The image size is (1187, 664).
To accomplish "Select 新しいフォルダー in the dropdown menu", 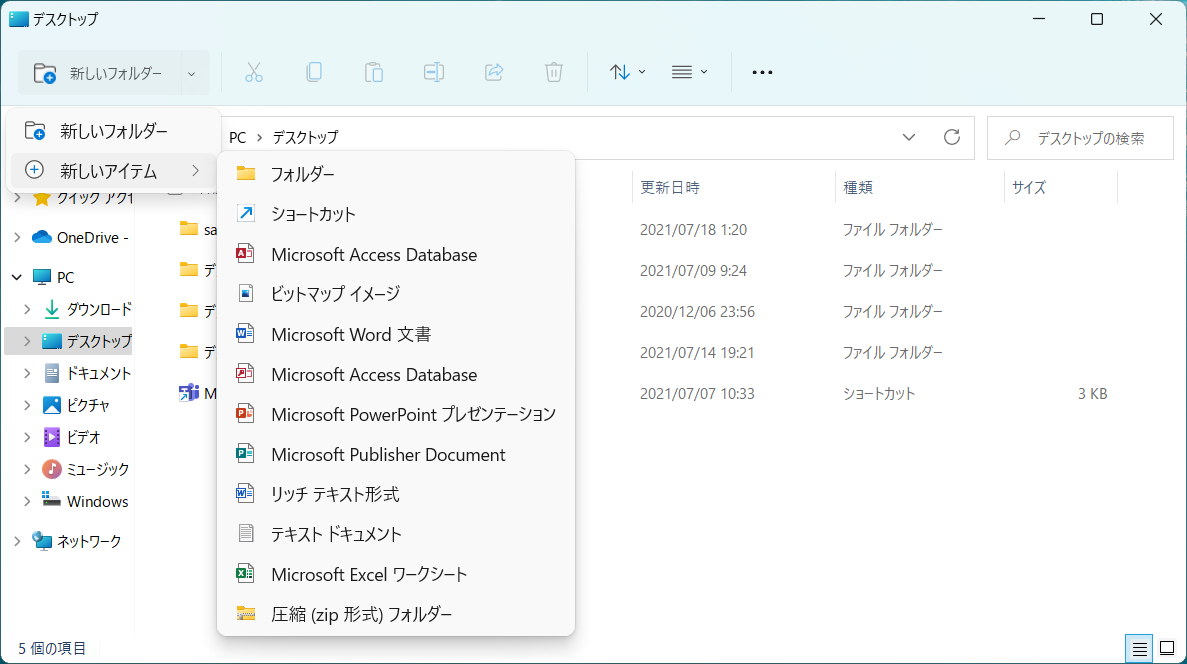I will [114, 131].
